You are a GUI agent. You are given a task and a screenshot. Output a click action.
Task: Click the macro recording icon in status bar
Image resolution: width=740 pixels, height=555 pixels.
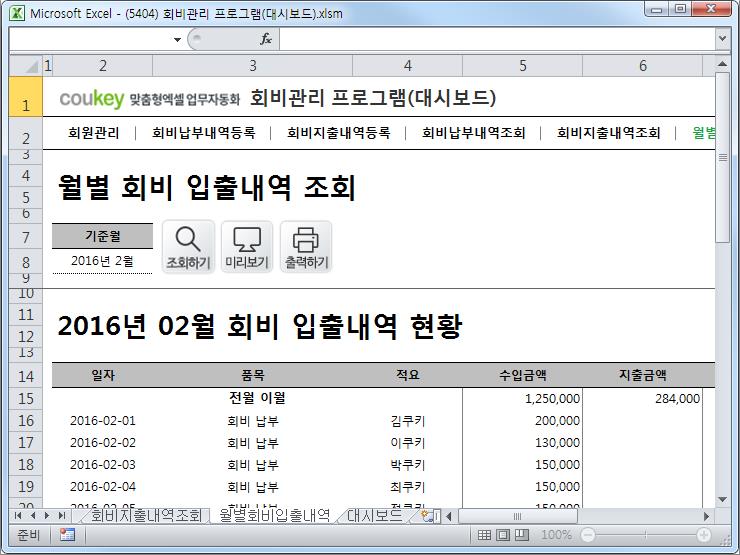[x=67, y=535]
